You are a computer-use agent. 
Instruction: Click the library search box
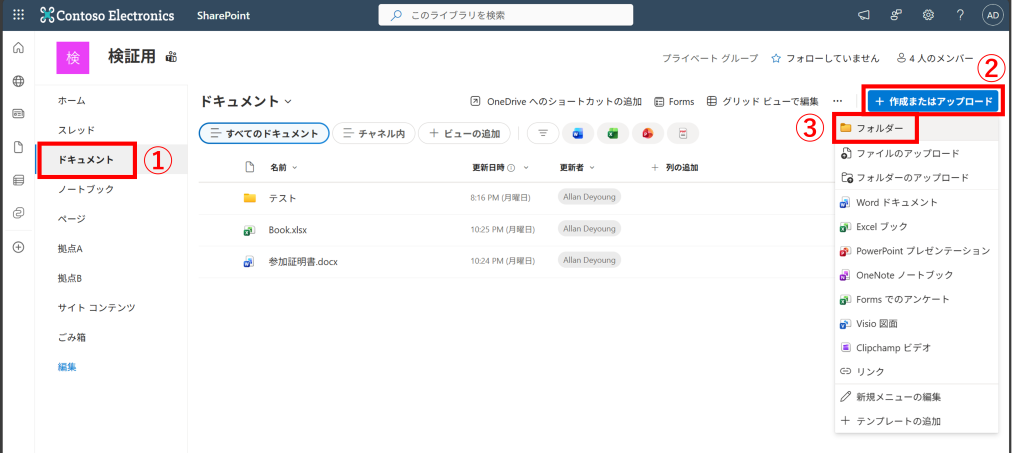point(505,15)
